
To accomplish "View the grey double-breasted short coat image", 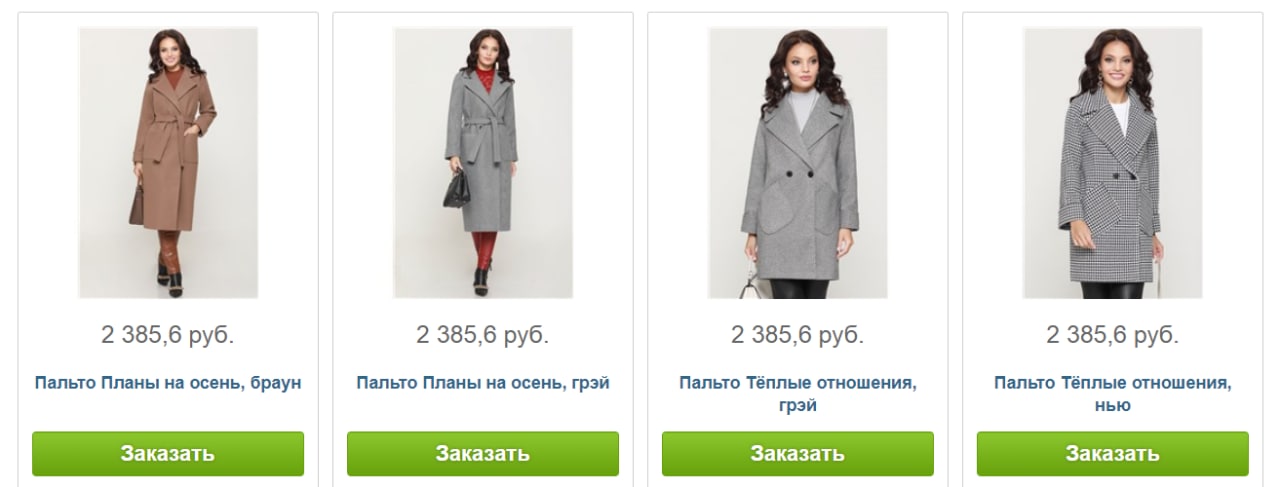I will point(798,163).
